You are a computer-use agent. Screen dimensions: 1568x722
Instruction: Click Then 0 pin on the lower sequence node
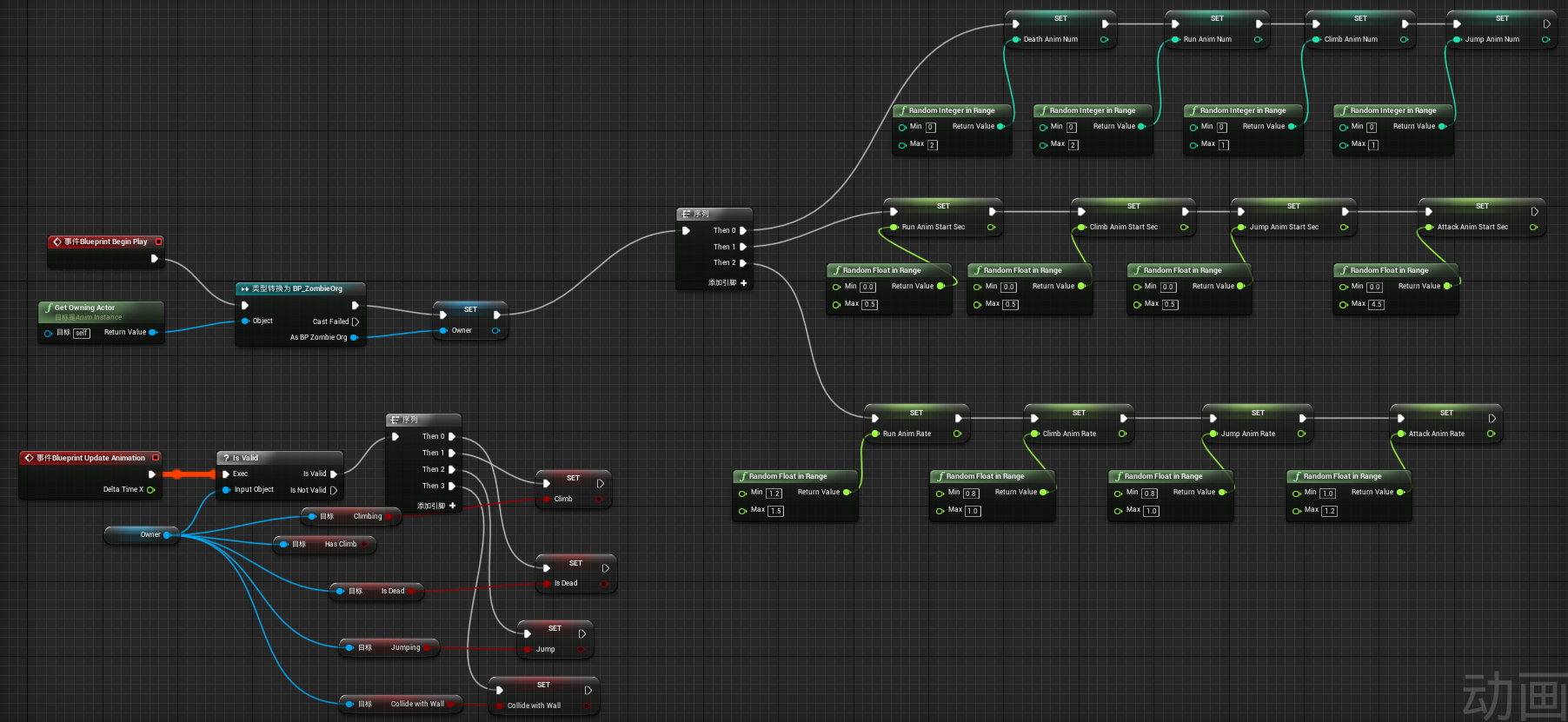(x=452, y=436)
